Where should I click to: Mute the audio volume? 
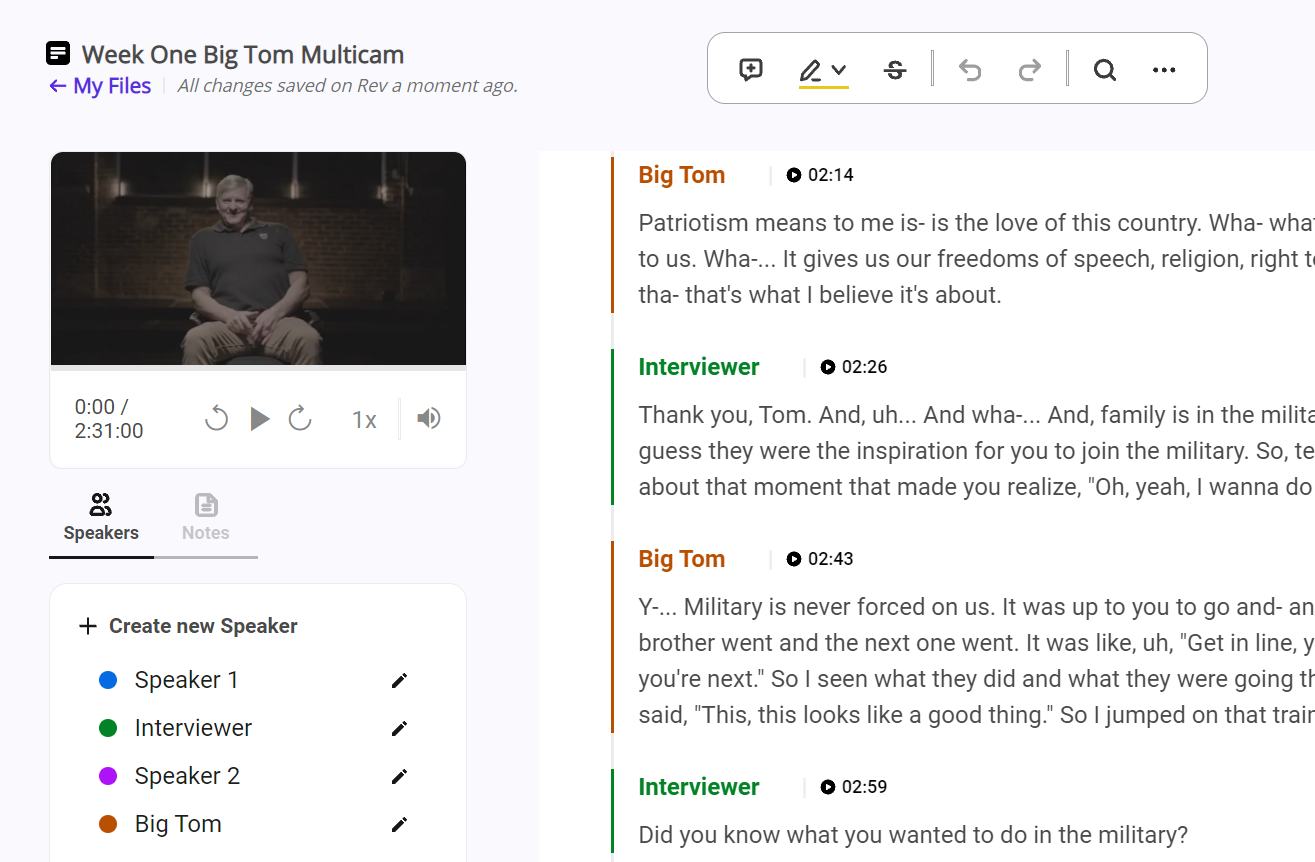tap(429, 419)
